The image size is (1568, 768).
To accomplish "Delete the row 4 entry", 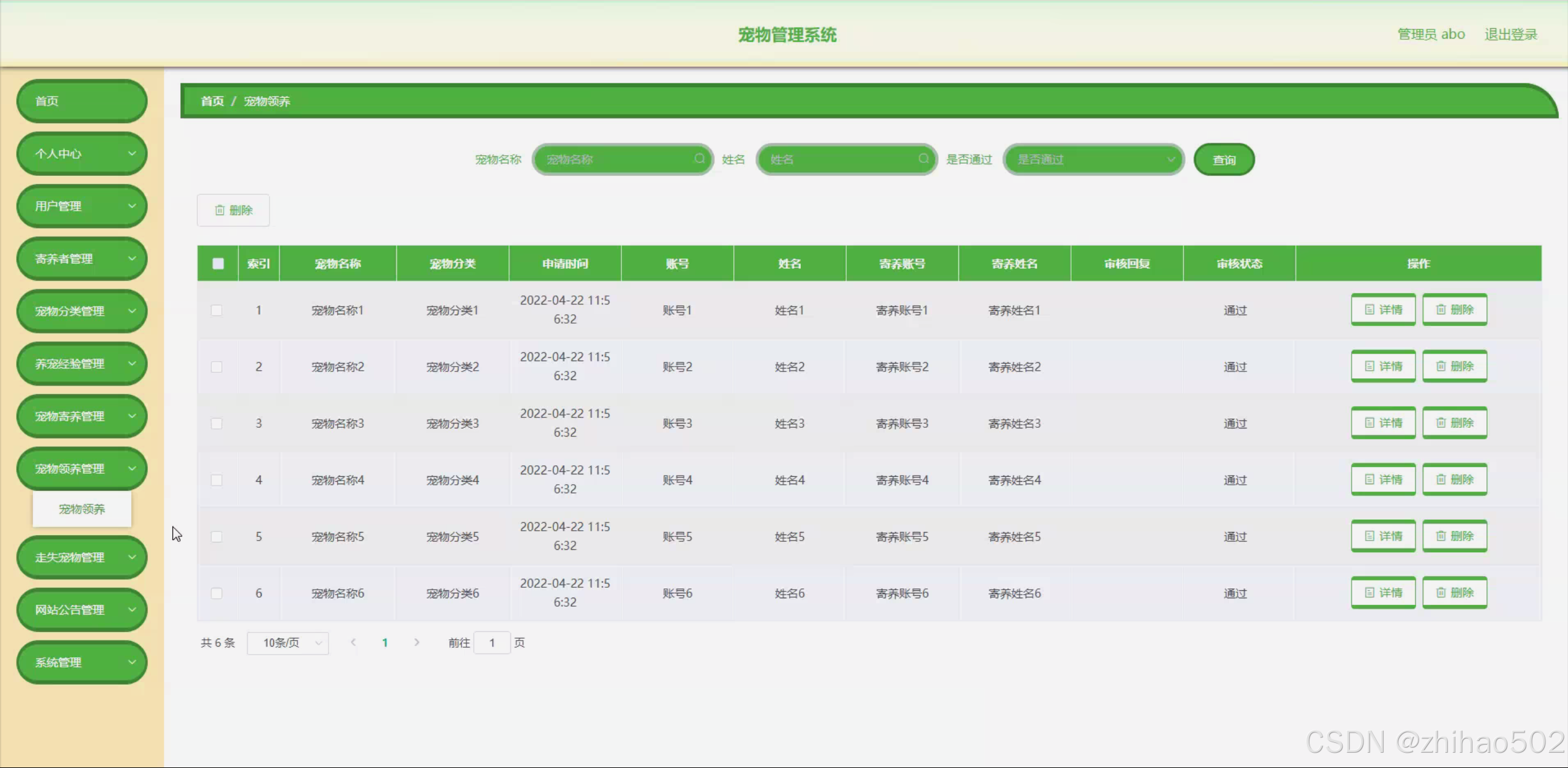I will (x=1454, y=479).
